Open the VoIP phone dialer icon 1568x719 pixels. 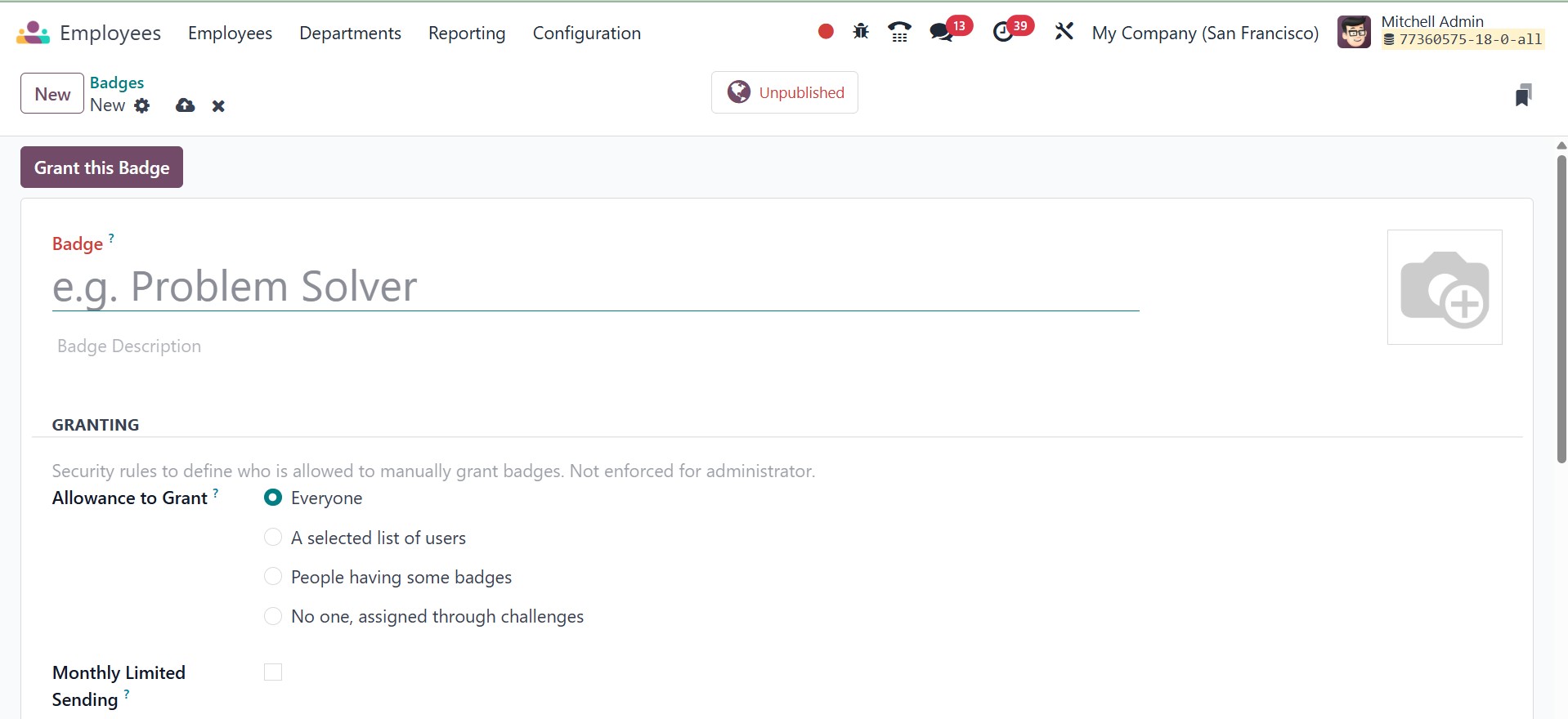tap(899, 32)
